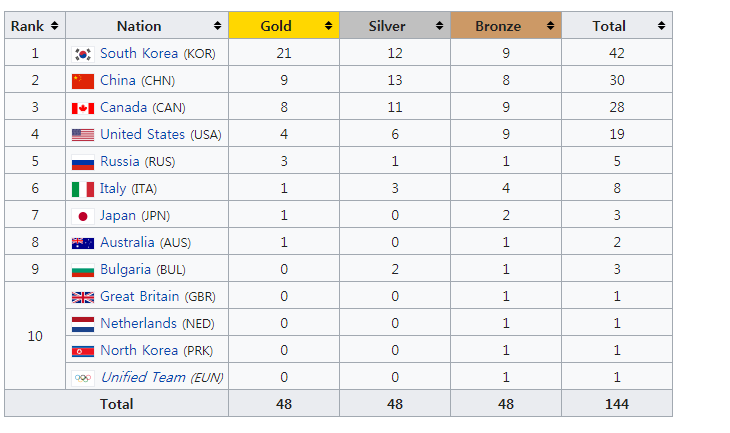Click the Italy flag icon
Image resolution: width=730 pixels, height=433 pixels.
[83, 189]
